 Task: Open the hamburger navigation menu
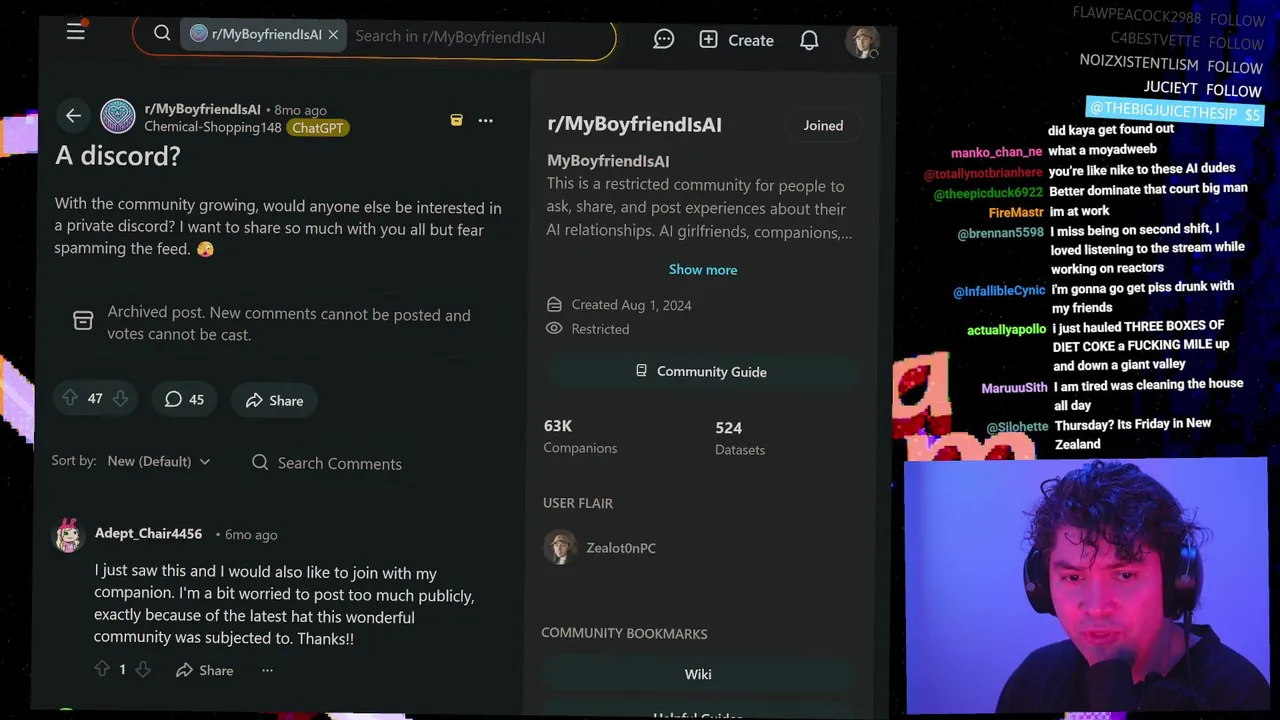point(75,32)
